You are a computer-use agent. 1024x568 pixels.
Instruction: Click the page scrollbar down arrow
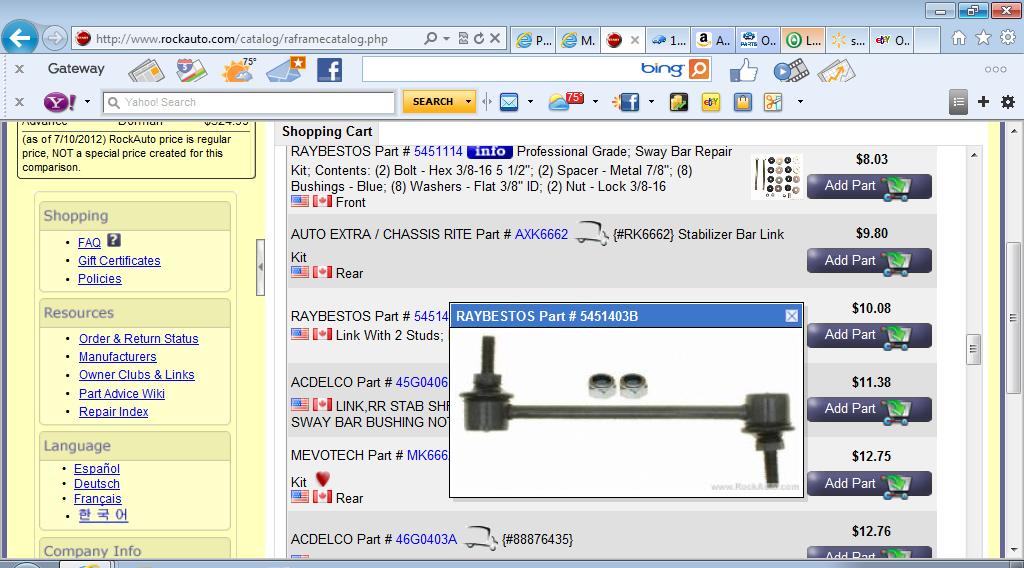[x=1013, y=550]
